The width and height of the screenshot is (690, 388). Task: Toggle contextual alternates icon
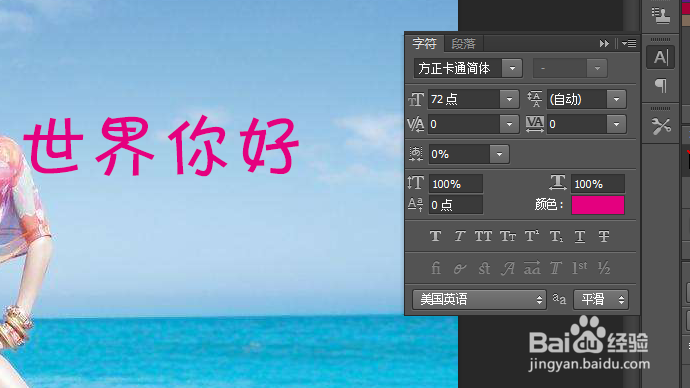click(460, 268)
